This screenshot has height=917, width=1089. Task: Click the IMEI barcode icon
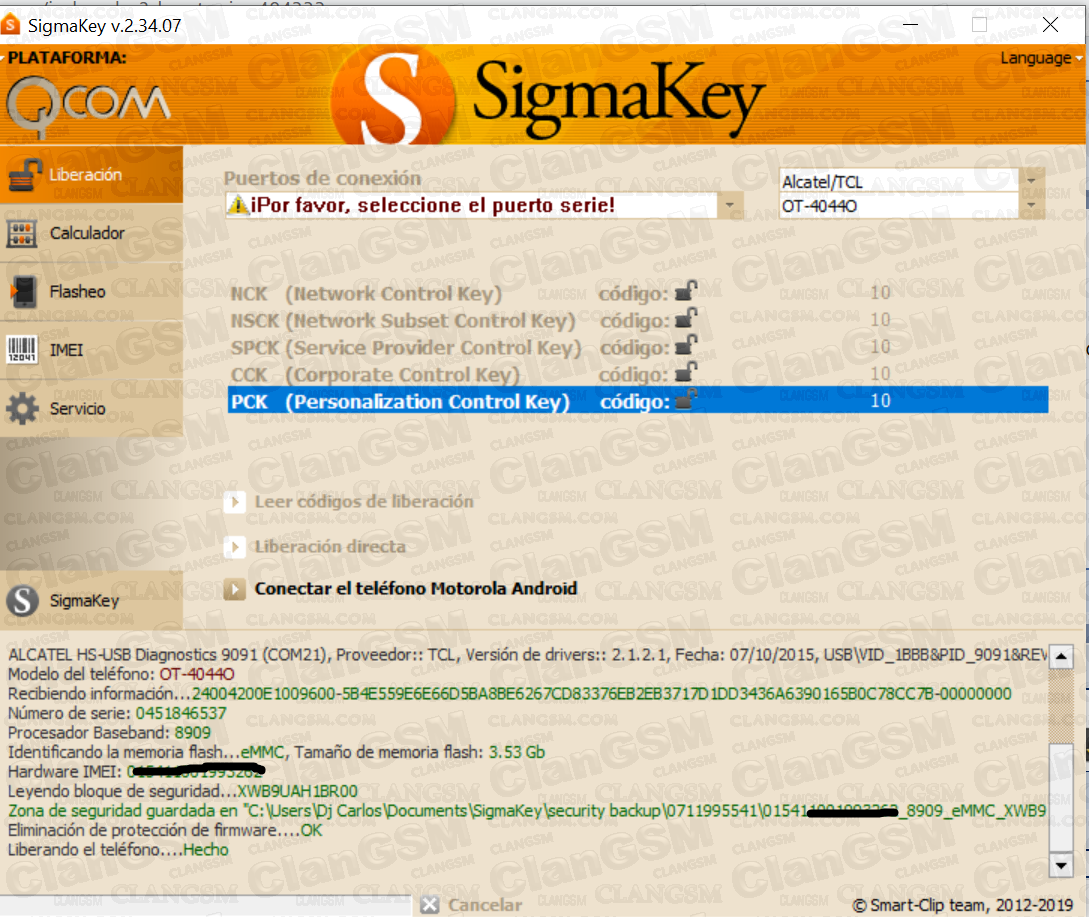click(x=22, y=349)
